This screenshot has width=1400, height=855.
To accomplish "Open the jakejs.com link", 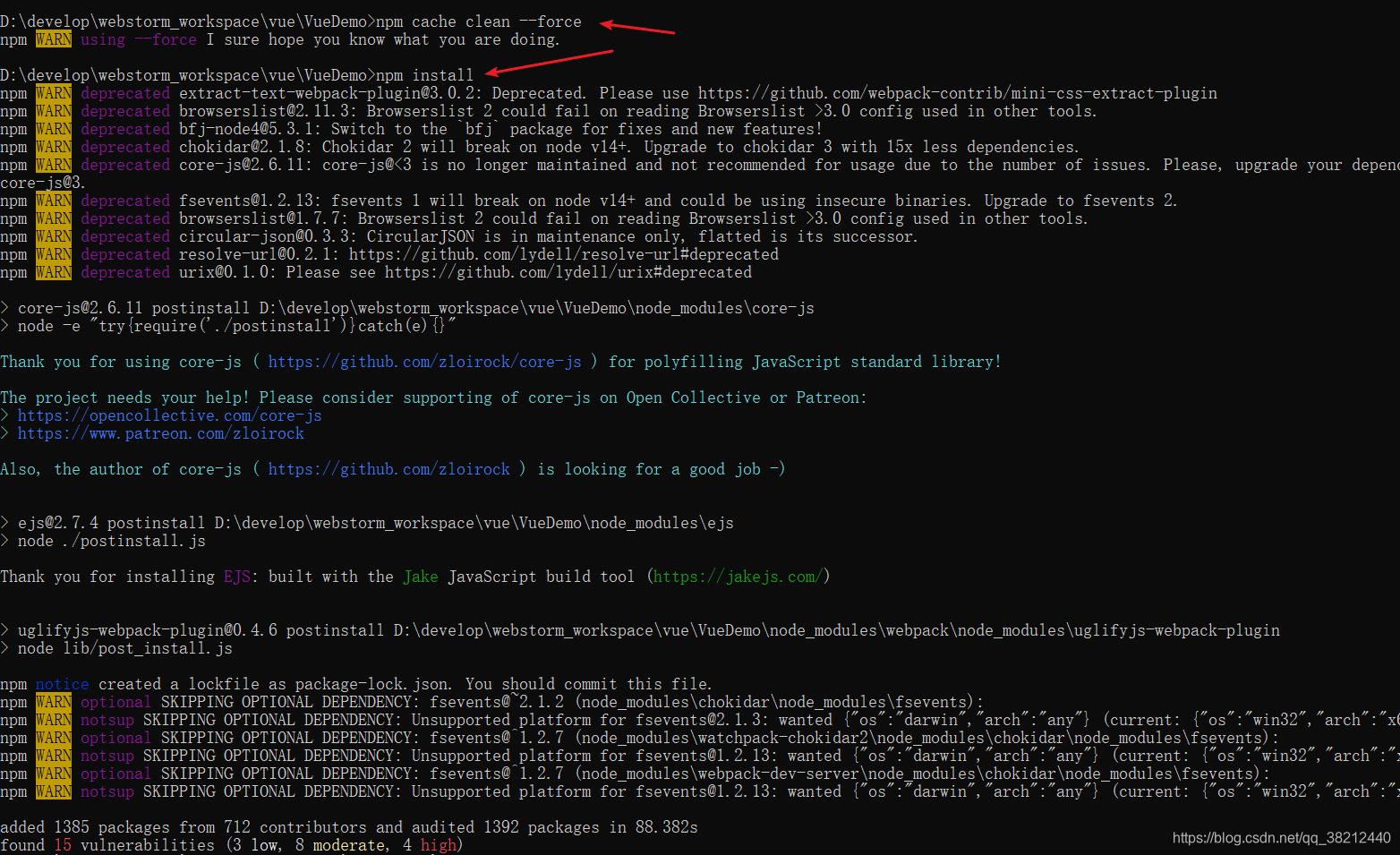I will 738,577.
